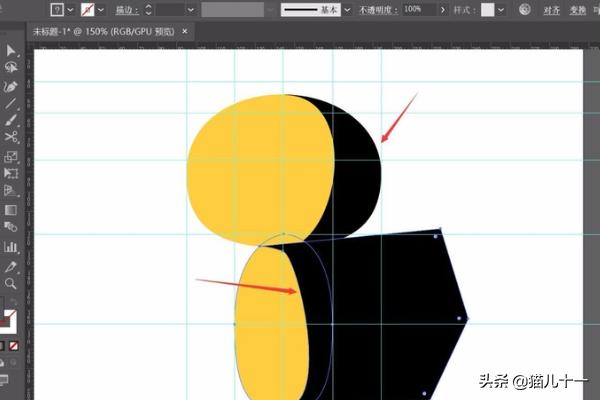Expand the 基本 brush definition dropdown
This screenshot has width=600, height=400.
(348, 8)
